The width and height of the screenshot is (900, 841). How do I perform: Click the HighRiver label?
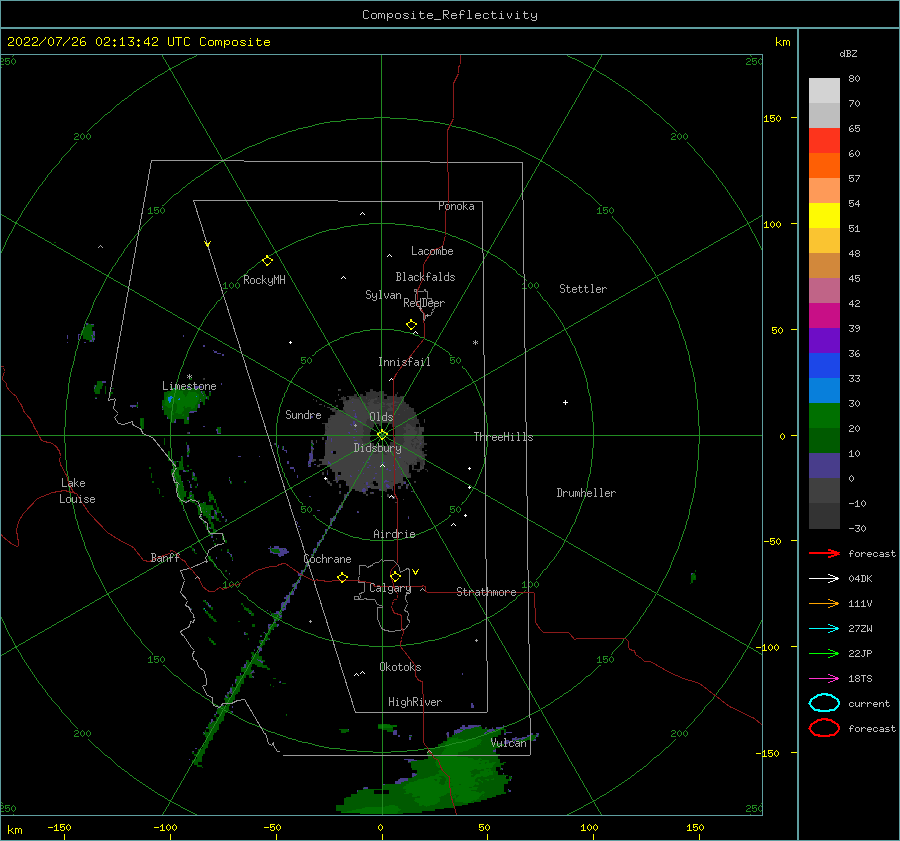pos(415,702)
